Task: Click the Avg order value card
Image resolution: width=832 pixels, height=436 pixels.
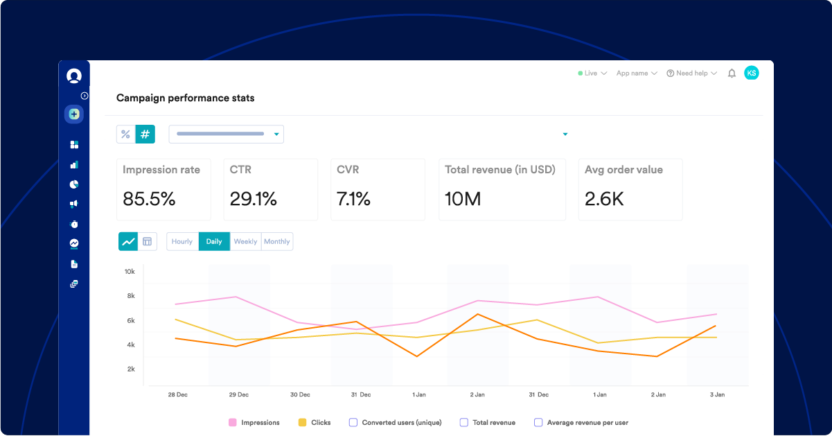Action: [x=630, y=189]
